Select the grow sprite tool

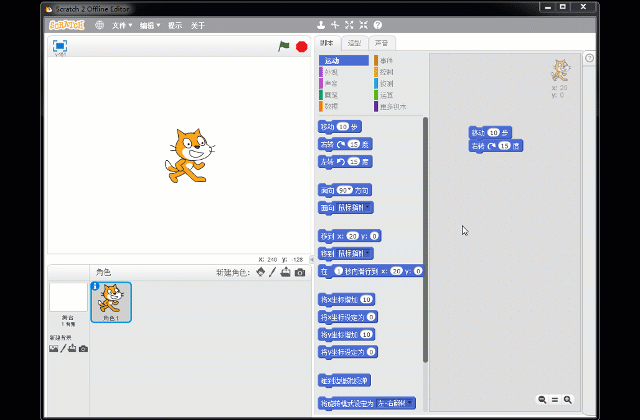point(349,25)
